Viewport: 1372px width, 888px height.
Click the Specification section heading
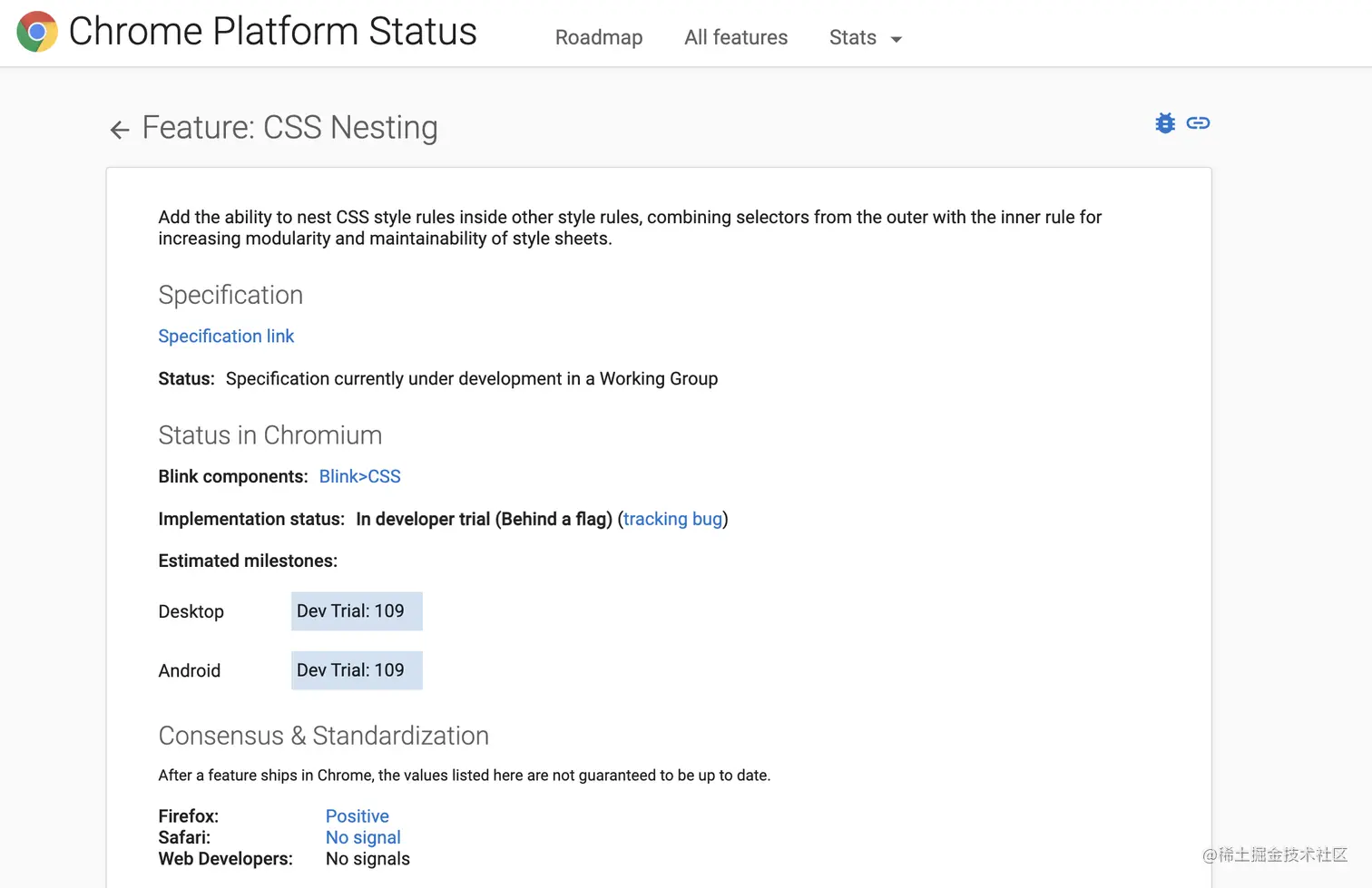(x=230, y=295)
